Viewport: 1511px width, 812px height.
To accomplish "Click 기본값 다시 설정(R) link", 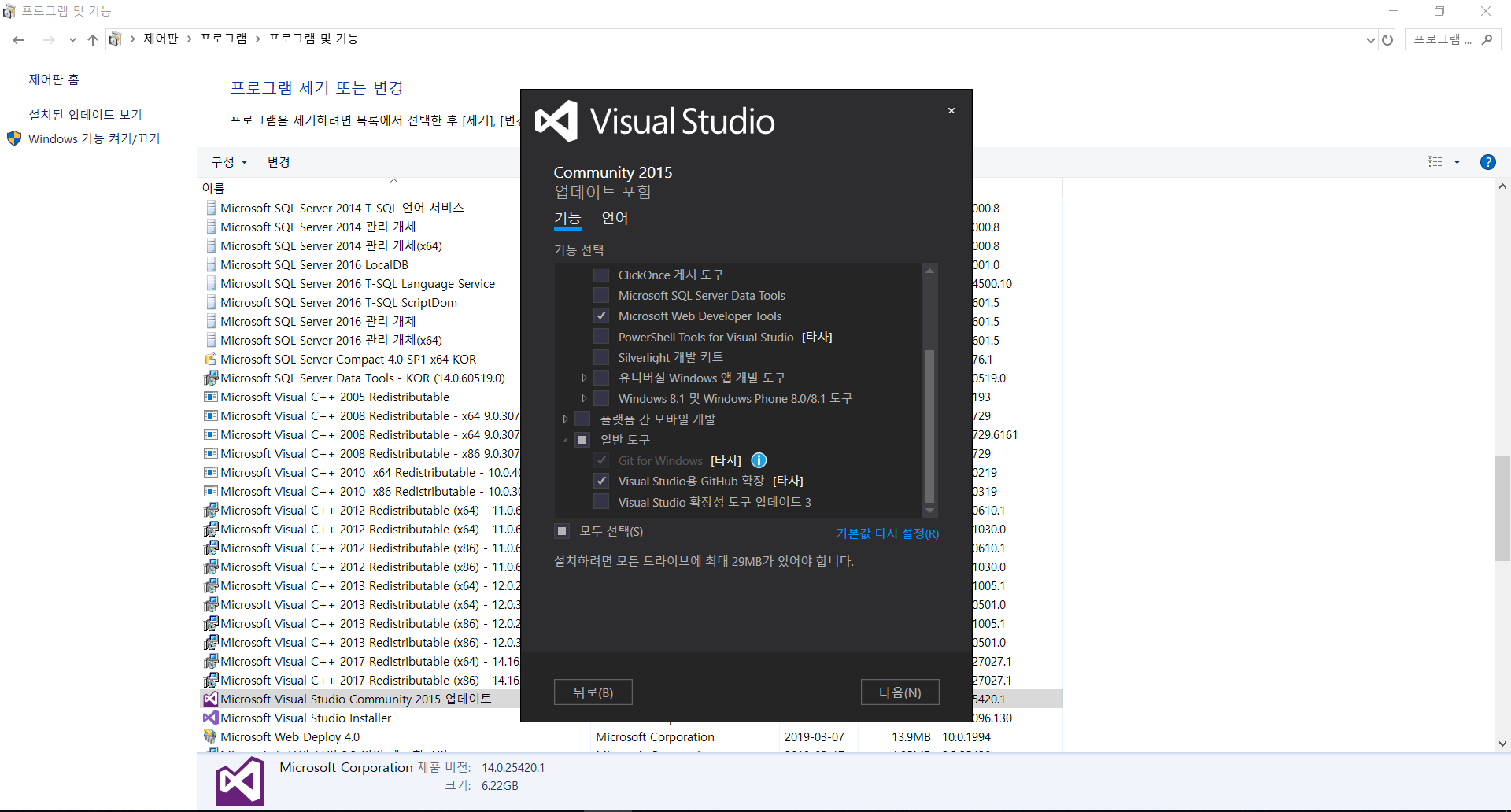I will tap(887, 533).
